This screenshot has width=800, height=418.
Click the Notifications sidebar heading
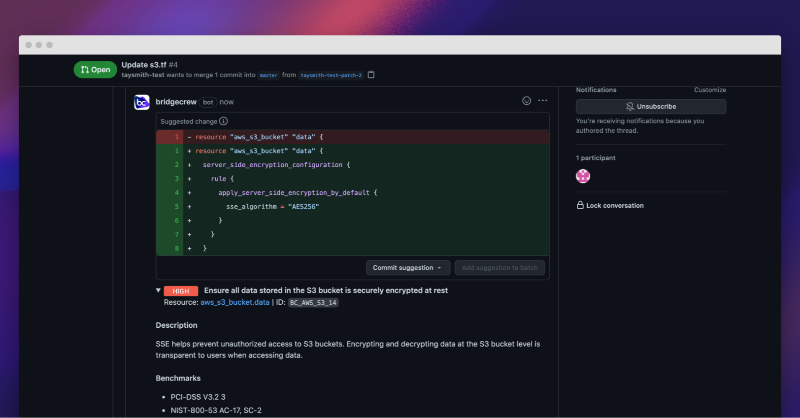tap(596, 90)
